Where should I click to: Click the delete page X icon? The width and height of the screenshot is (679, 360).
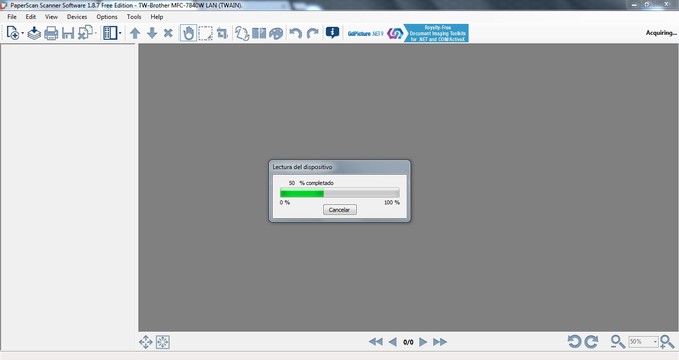click(x=168, y=33)
